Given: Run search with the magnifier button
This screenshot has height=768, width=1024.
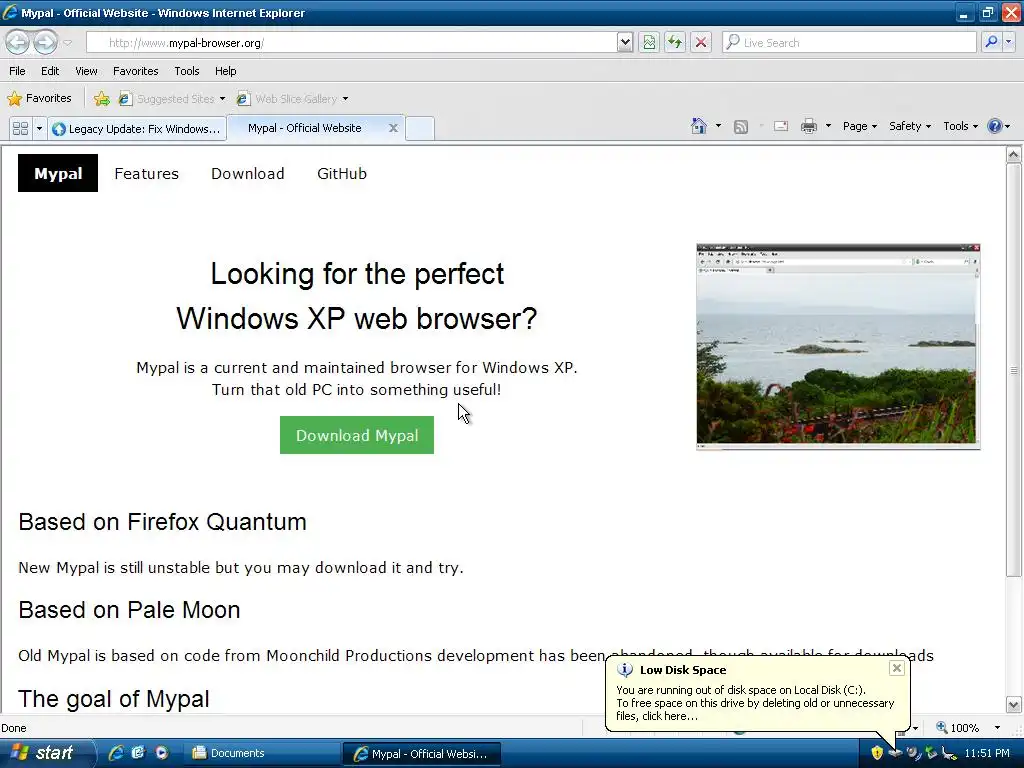Looking at the screenshot, I should click(991, 42).
